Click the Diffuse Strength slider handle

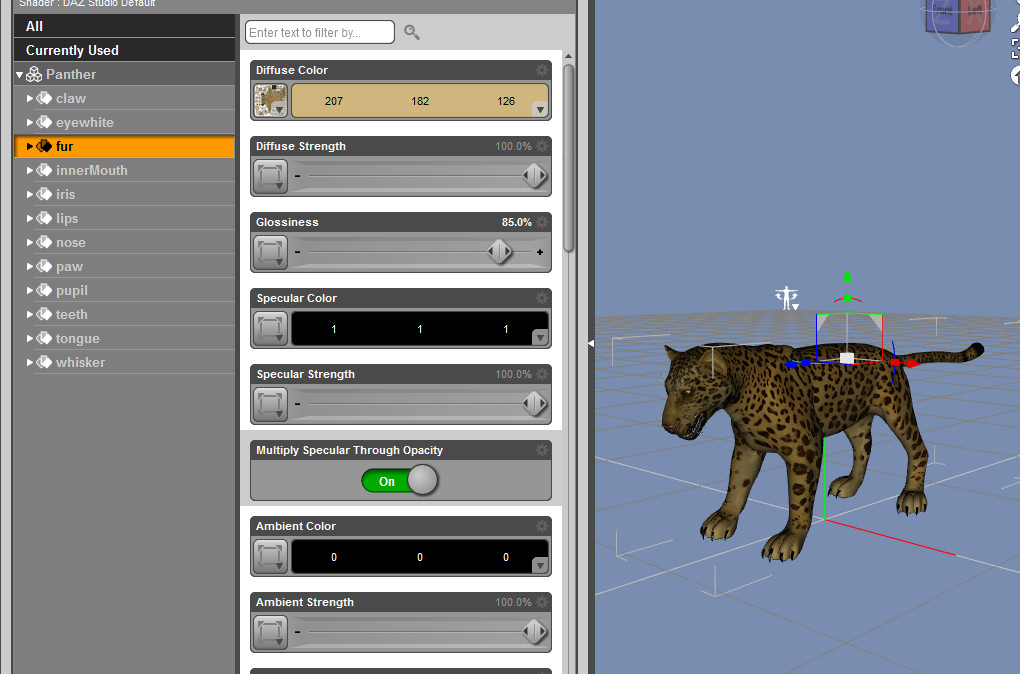(535, 176)
